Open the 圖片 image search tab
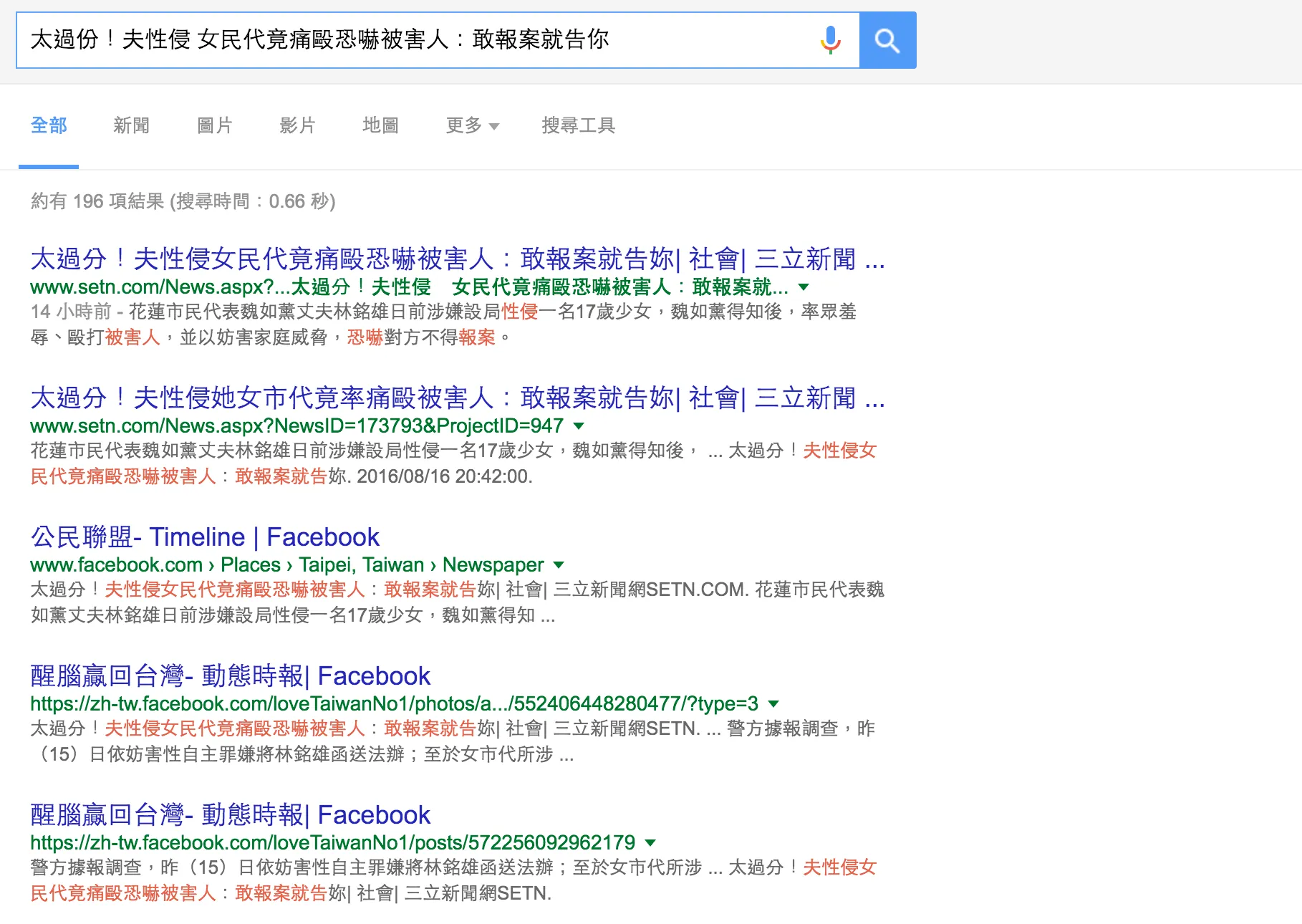 click(214, 125)
